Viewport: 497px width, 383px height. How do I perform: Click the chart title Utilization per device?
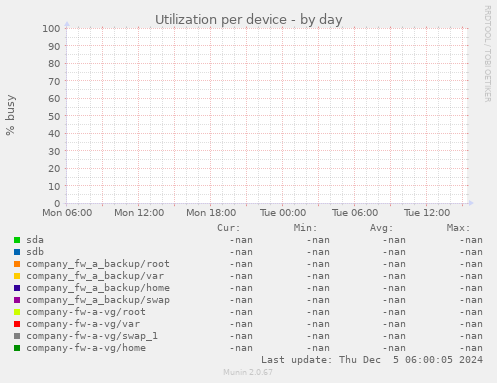click(249, 20)
